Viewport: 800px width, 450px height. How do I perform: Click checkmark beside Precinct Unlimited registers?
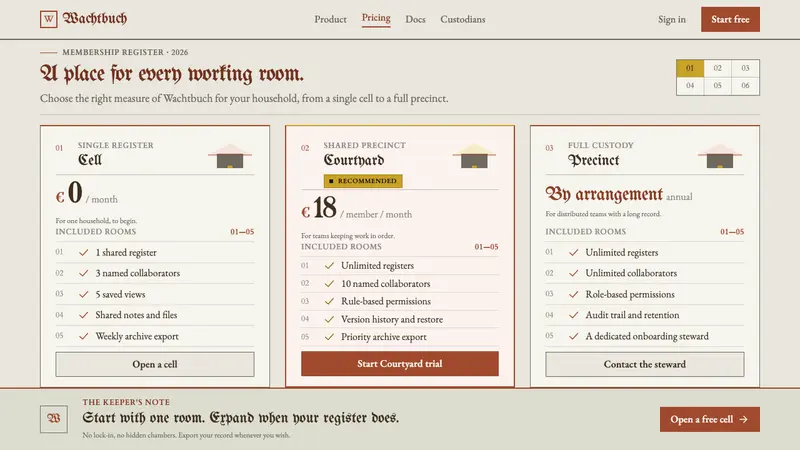tap(573, 253)
